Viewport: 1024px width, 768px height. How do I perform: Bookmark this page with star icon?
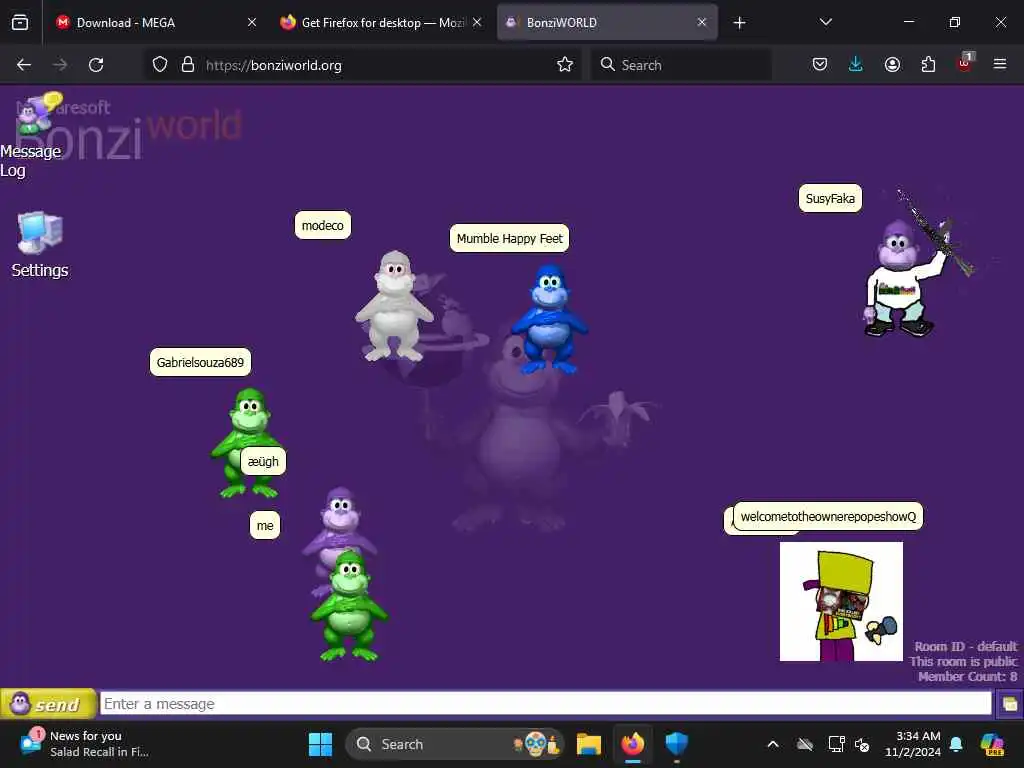point(565,65)
